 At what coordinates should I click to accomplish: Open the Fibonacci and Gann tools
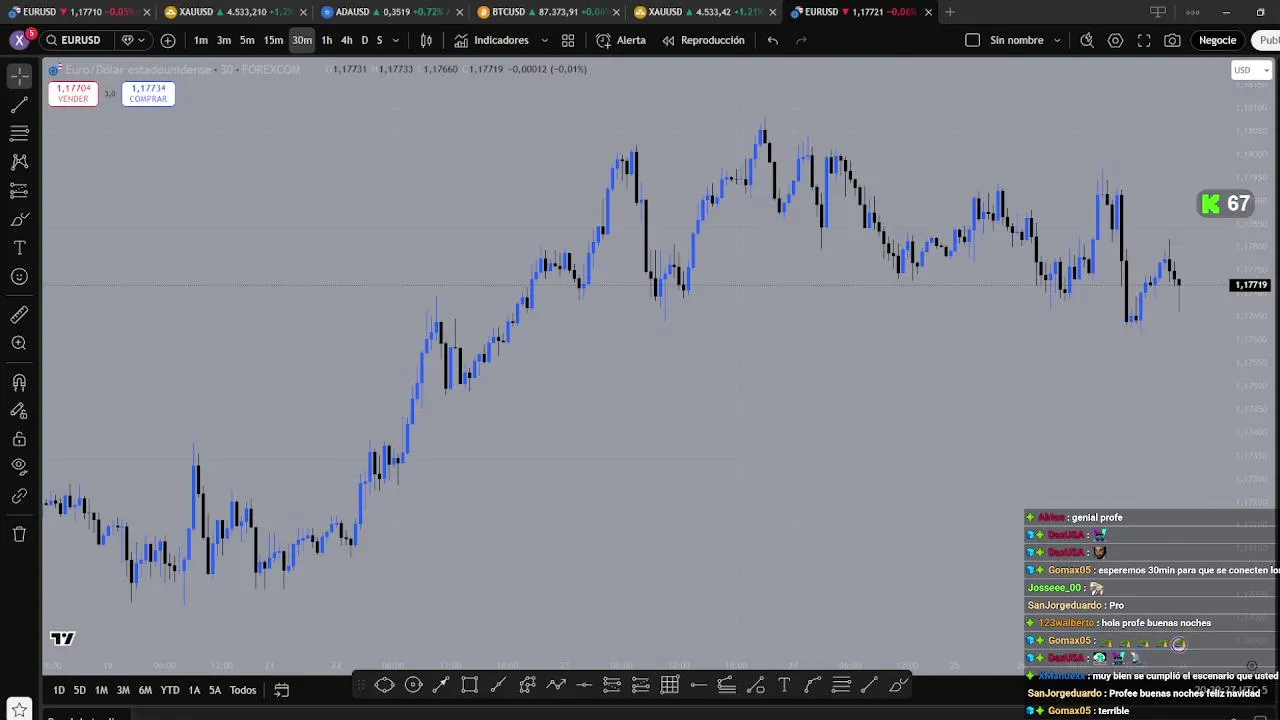(x=19, y=133)
